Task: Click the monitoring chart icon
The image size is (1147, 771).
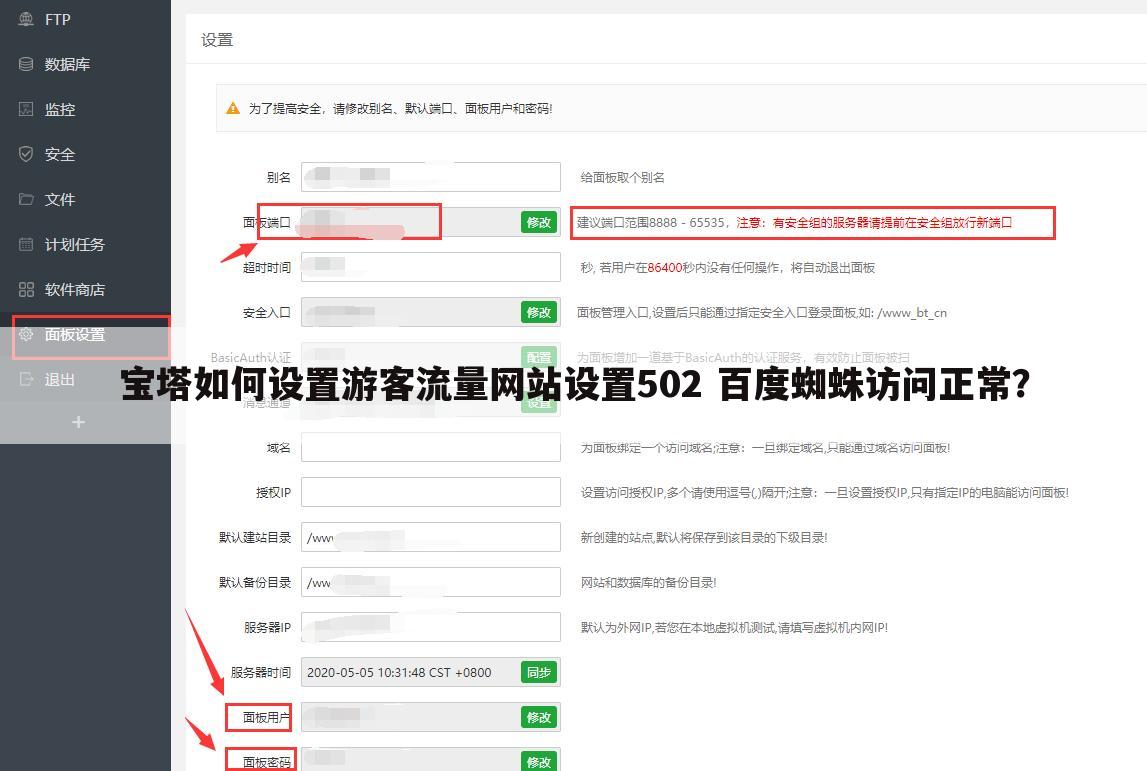Action: point(26,109)
